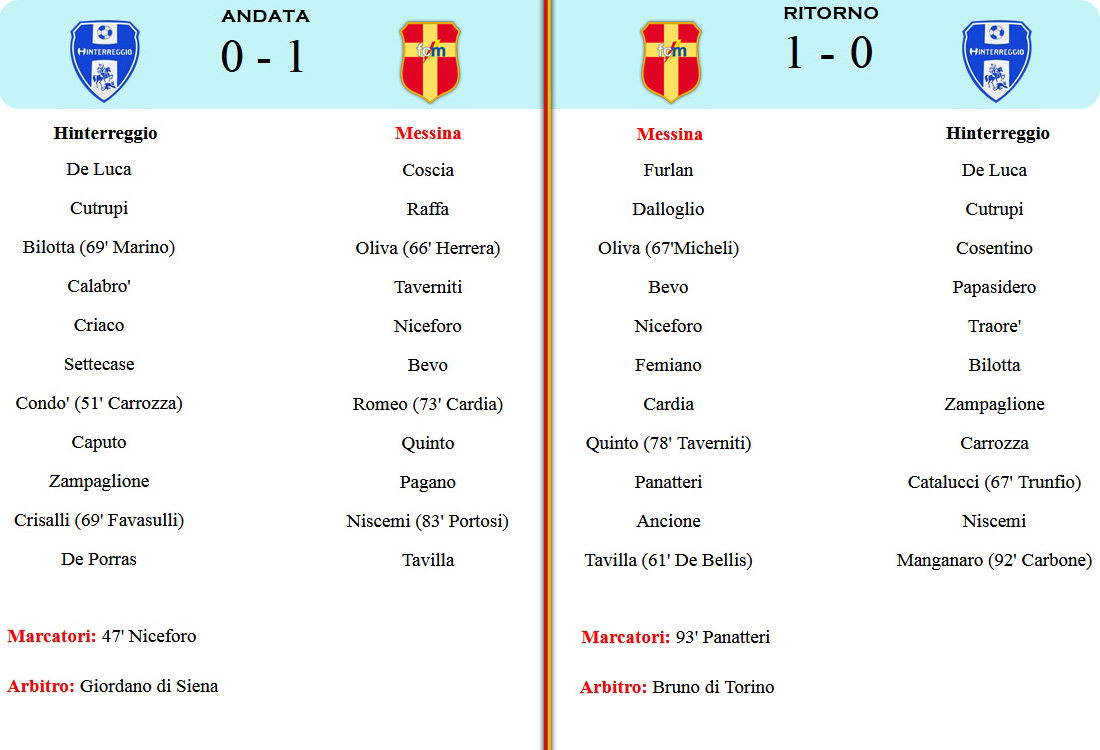Click the red Messina team name under Ritorno
This screenshot has width=1100, height=750.
coord(669,134)
